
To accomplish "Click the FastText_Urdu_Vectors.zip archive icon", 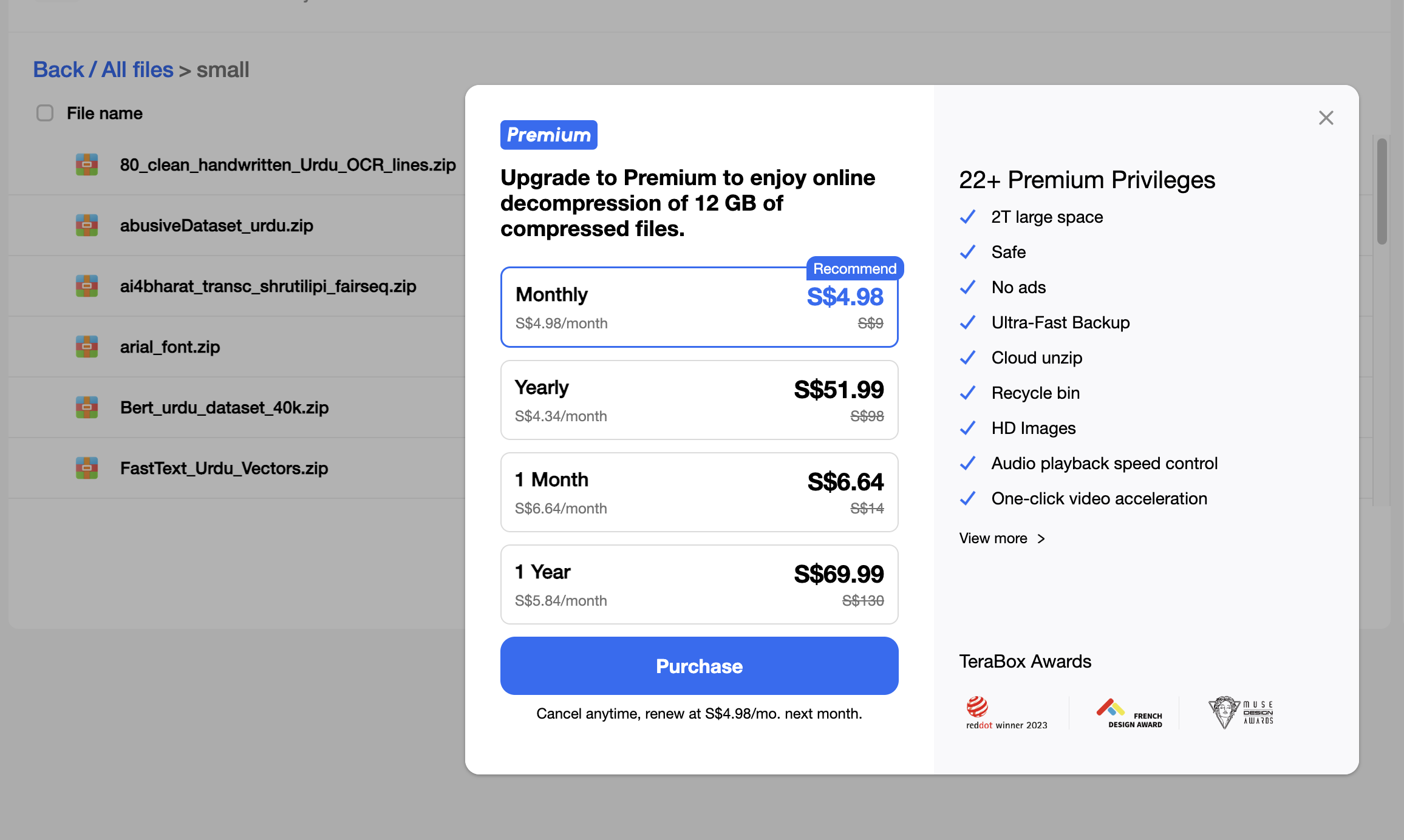I will point(87,468).
